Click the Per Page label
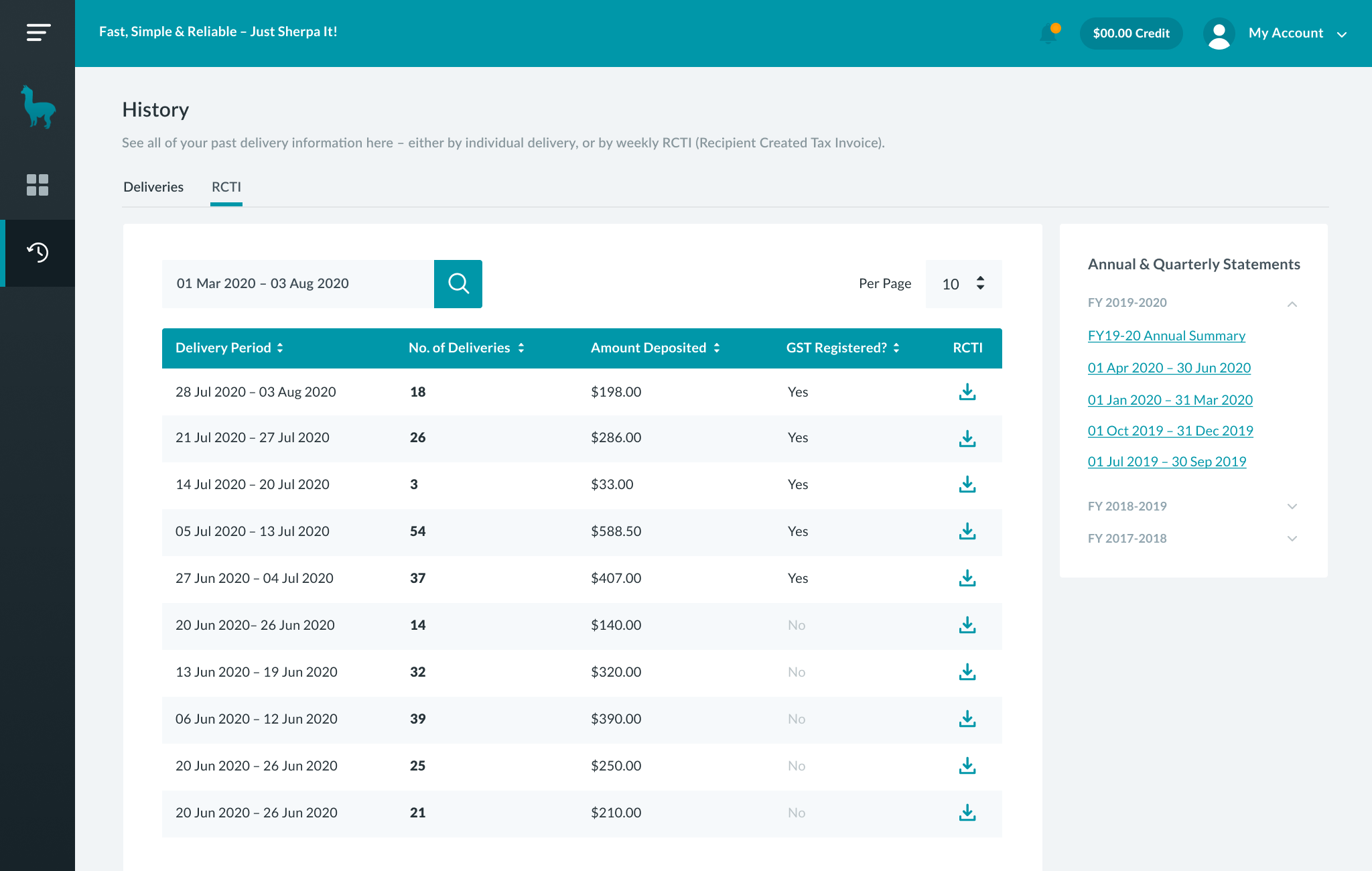Screen dimensions: 1372x871 (x=885, y=283)
